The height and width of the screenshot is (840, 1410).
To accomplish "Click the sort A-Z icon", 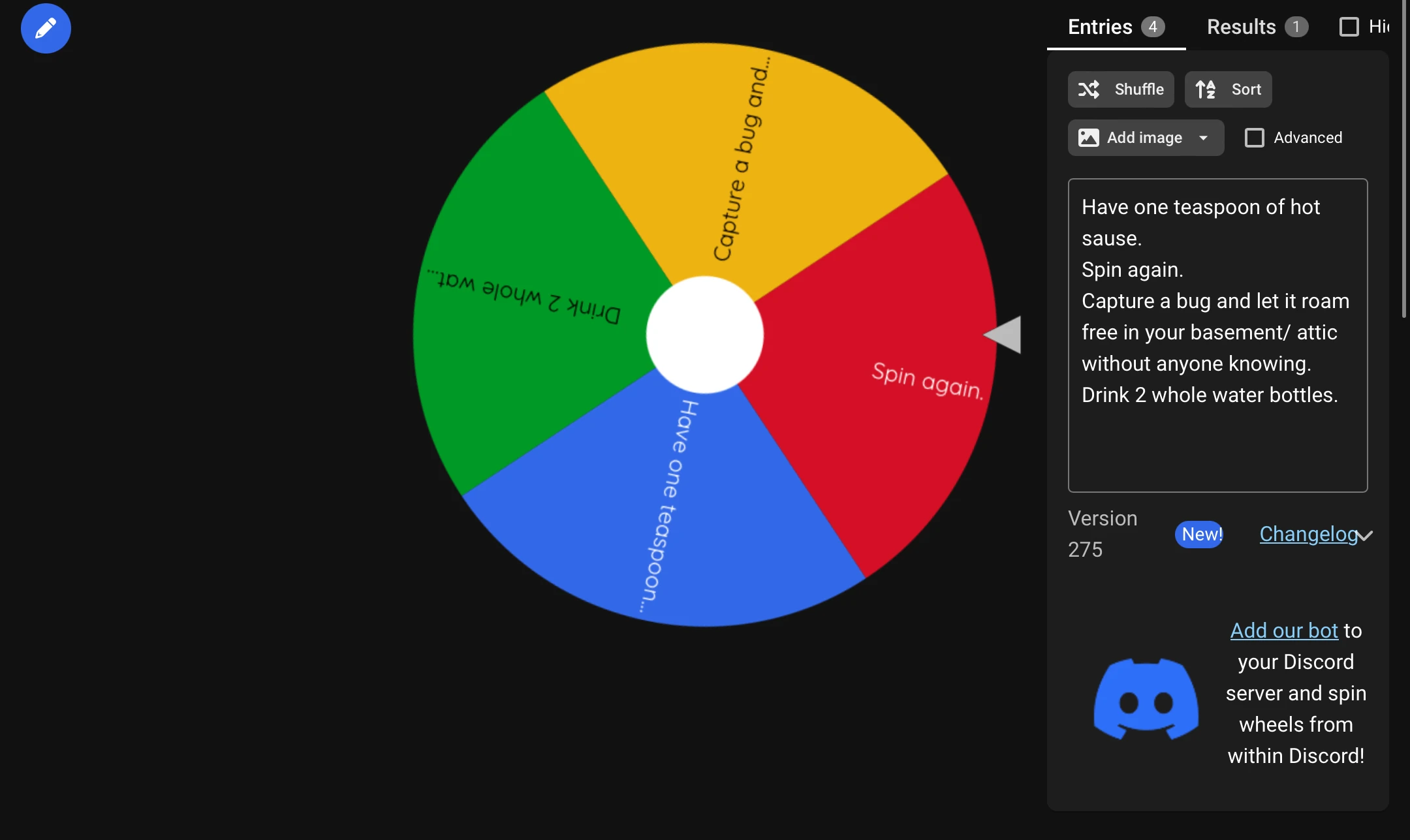I will pyautogui.click(x=1205, y=89).
